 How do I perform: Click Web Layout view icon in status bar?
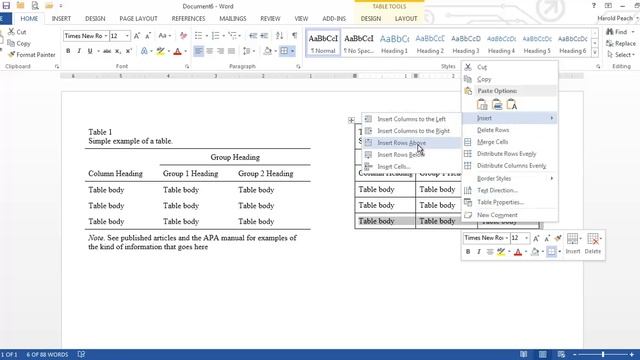pos(562,354)
